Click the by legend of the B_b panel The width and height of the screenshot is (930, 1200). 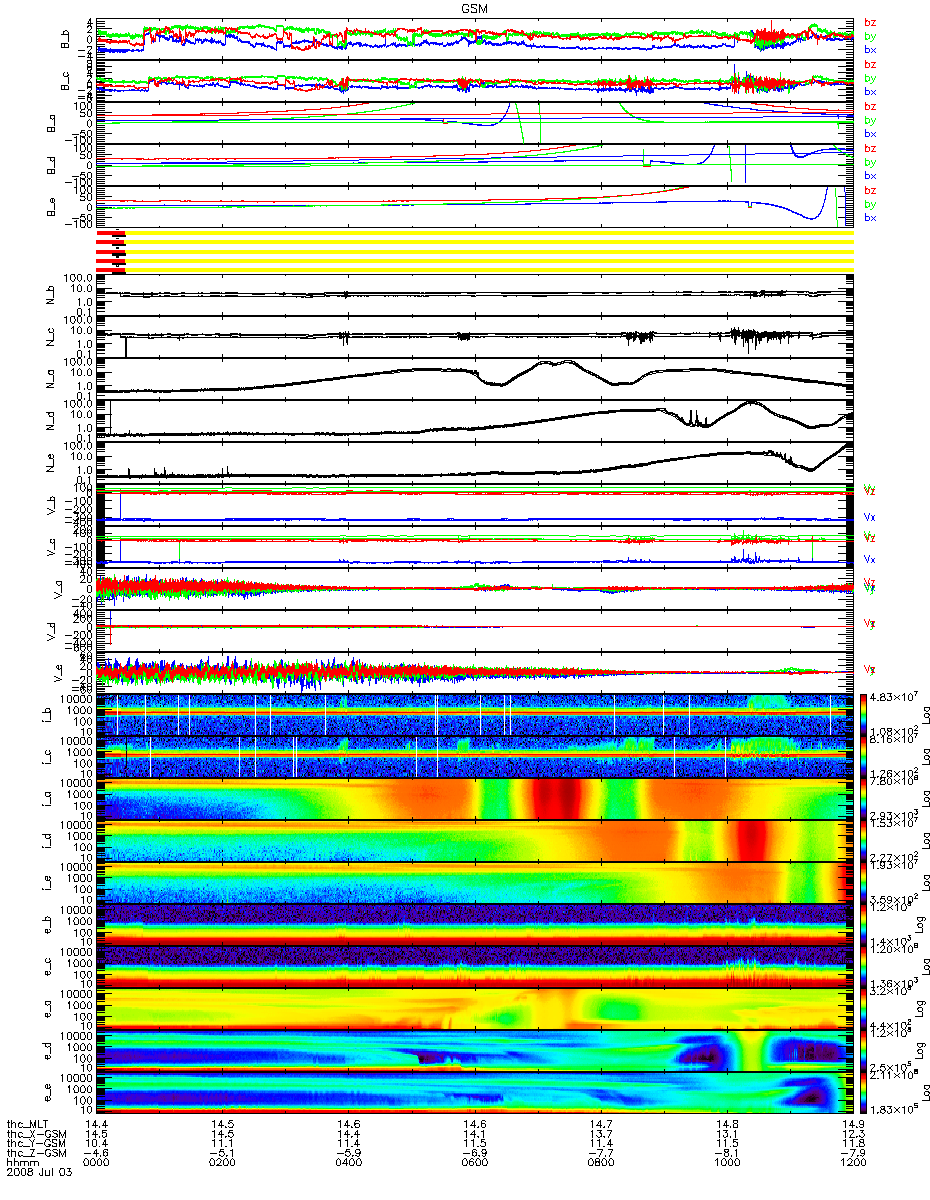click(x=870, y=36)
